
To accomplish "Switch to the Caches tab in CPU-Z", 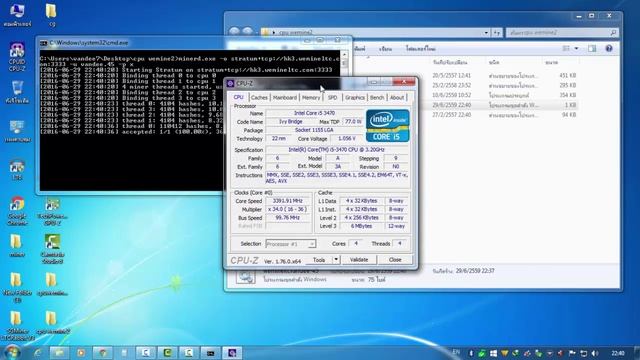I will pyautogui.click(x=259, y=98).
